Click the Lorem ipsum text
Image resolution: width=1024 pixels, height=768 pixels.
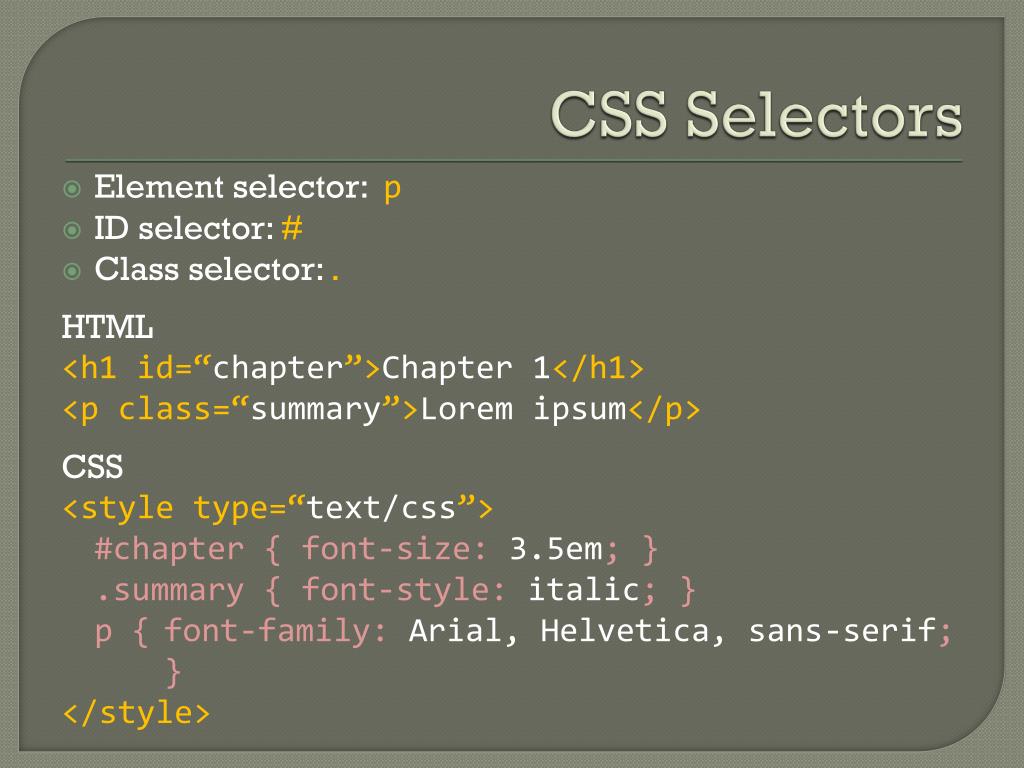(523, 411)
